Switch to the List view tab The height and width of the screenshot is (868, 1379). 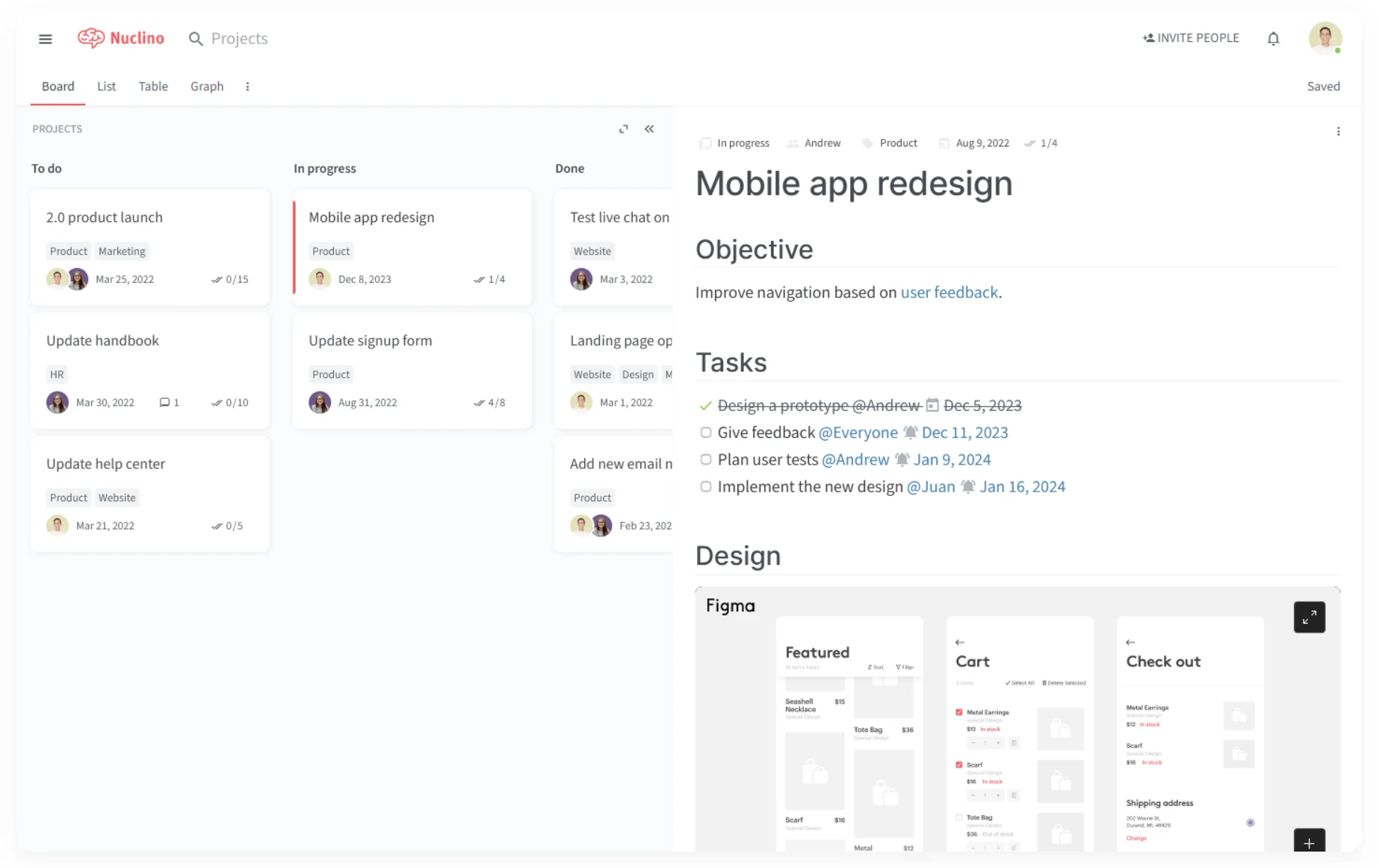click(106, 87)
